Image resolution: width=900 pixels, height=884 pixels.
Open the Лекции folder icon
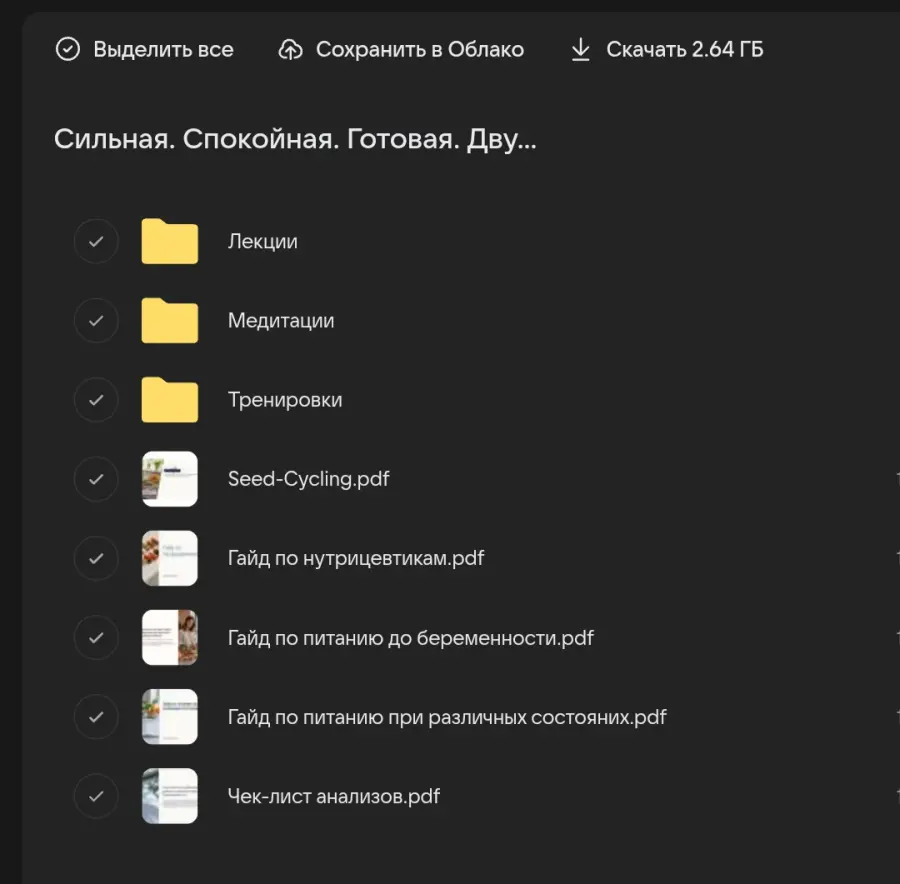(x=169, y=241)
